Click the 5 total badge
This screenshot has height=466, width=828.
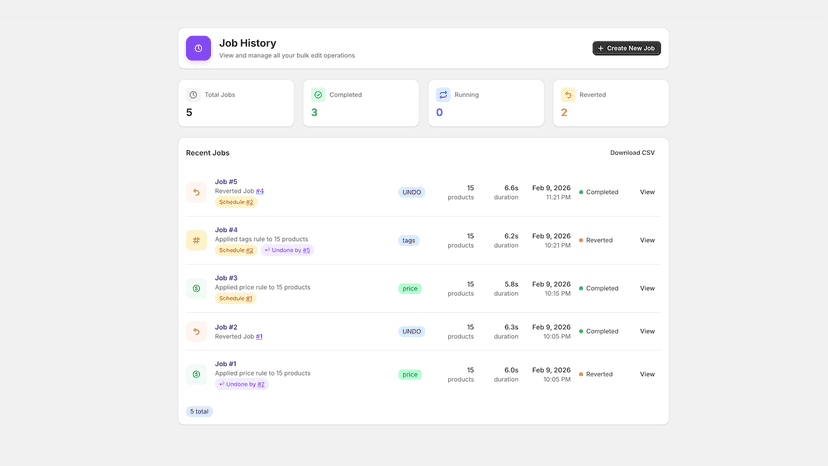coord(199,412)
